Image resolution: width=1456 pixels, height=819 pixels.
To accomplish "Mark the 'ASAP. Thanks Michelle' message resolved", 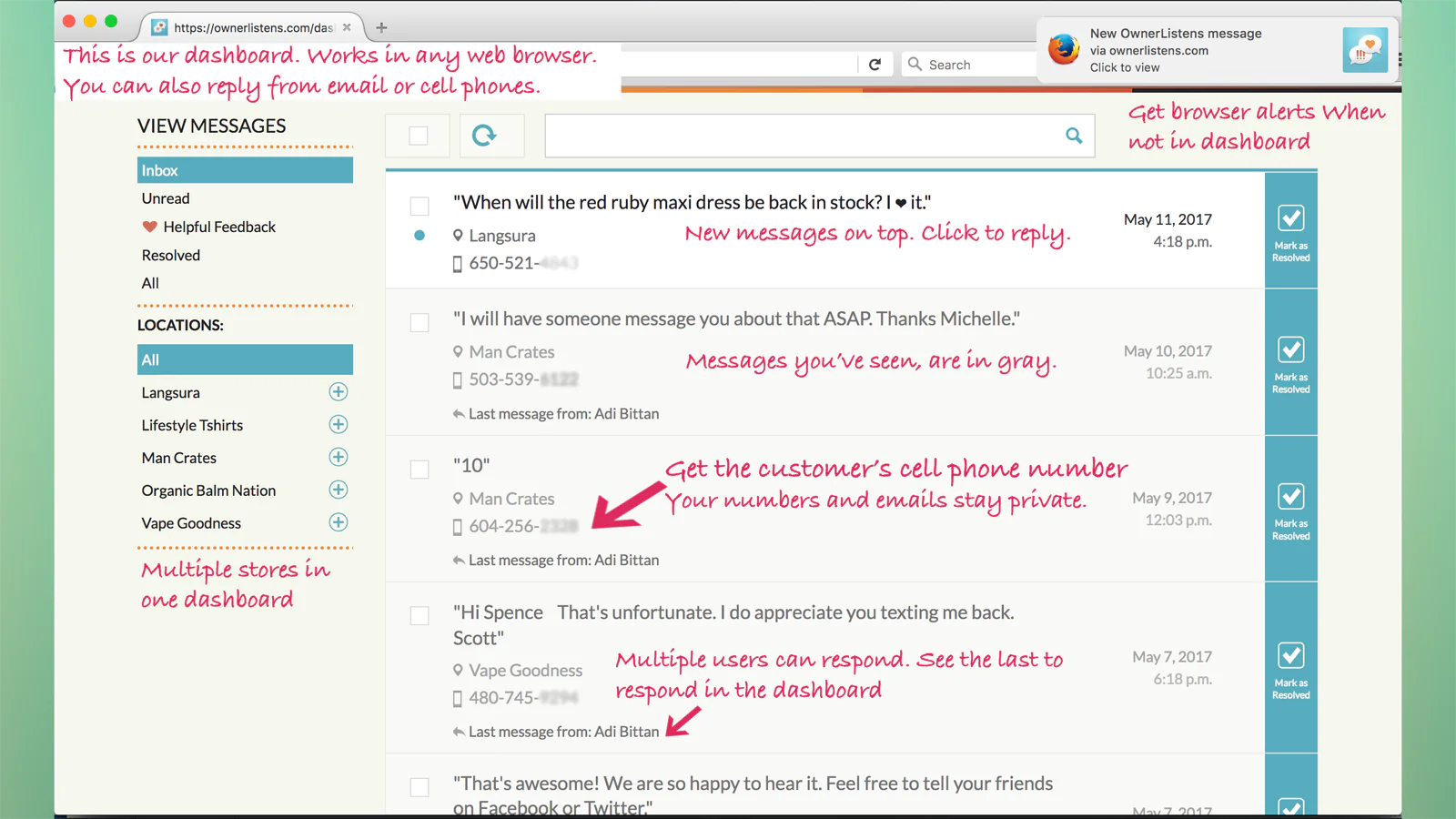I will (x=1290, y=362).
